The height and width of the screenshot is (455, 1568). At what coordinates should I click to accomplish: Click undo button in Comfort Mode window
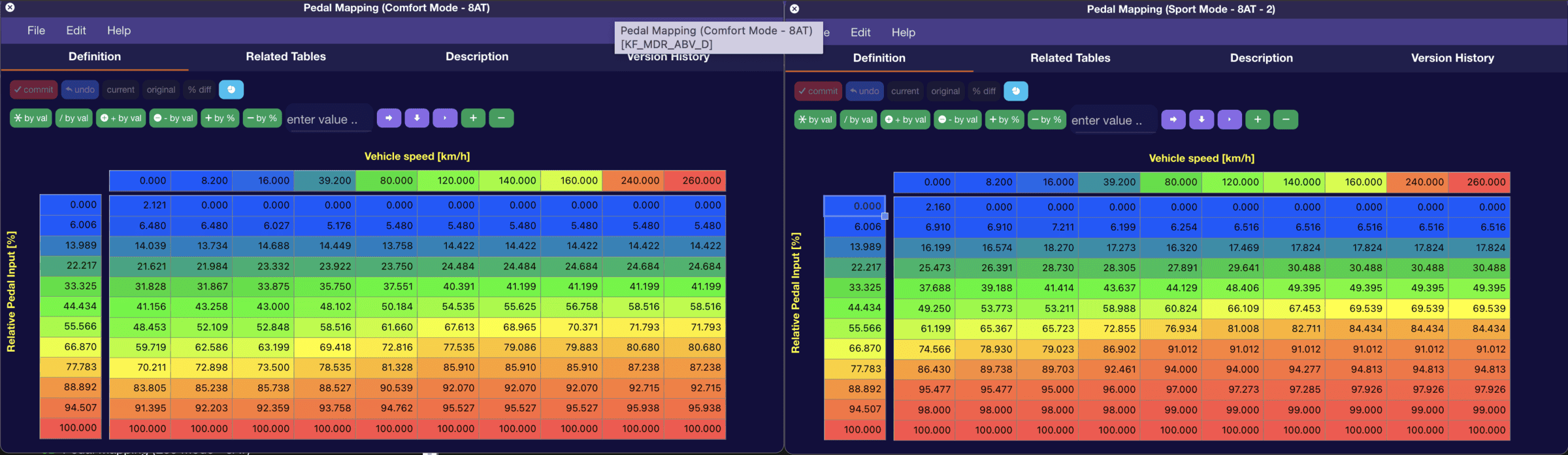(80, 90)
